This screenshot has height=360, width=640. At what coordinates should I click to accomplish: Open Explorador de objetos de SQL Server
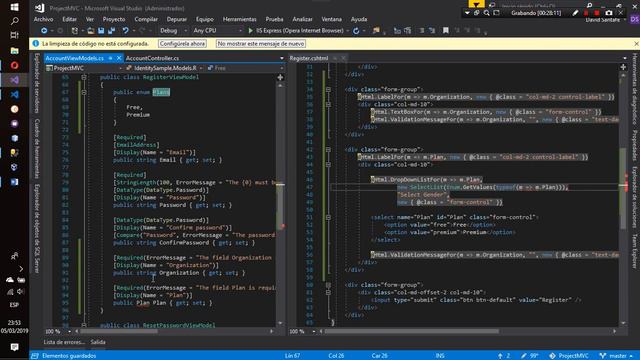point(37,228)
